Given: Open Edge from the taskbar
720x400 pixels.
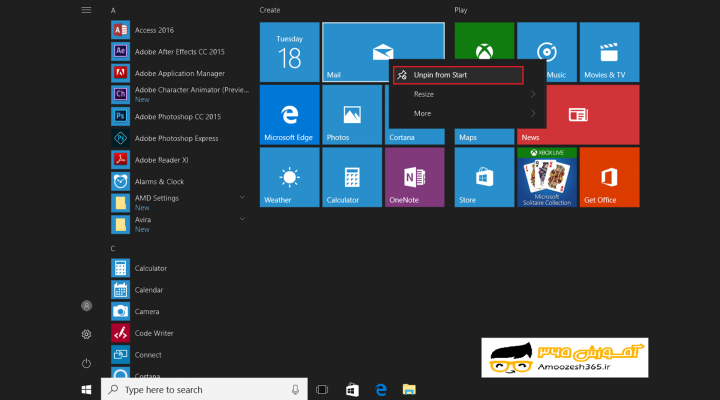Looking at the screenshot, I should pyautogui.click(x=381, y=389).
